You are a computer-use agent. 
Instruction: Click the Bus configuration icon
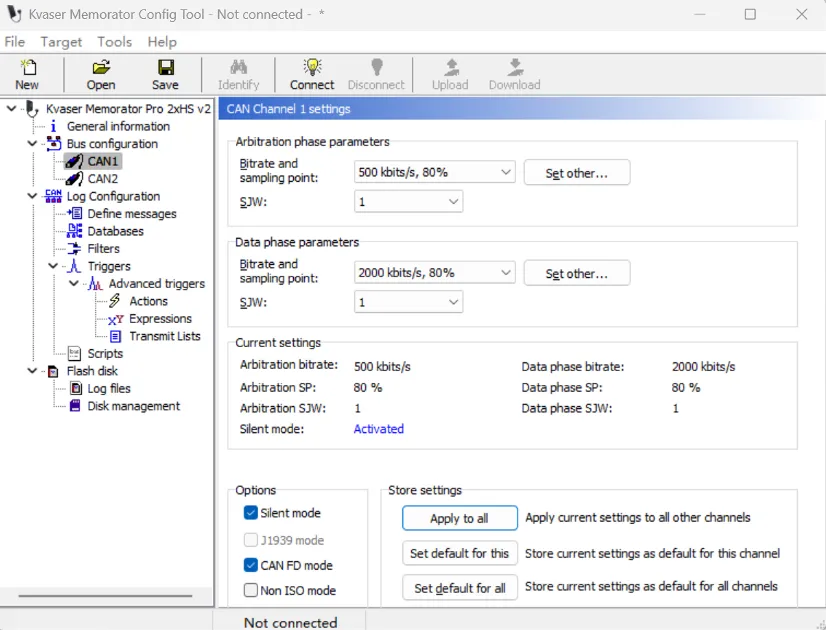point(54,144)
